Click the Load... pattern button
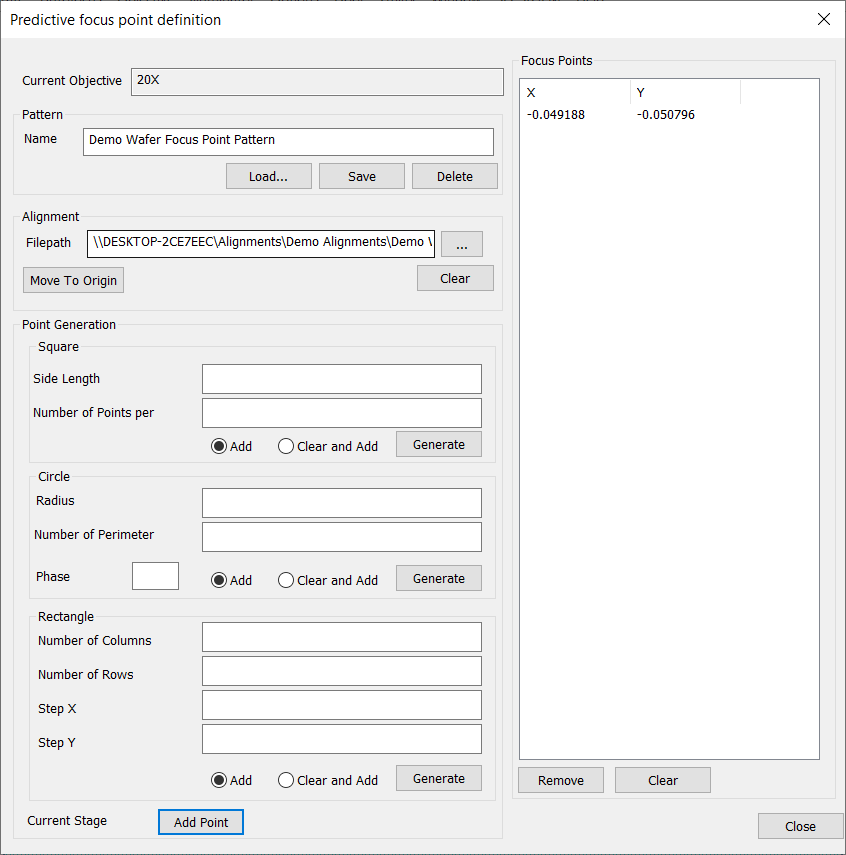This screenshot has width=846, height=855. [x=268, y=176]
